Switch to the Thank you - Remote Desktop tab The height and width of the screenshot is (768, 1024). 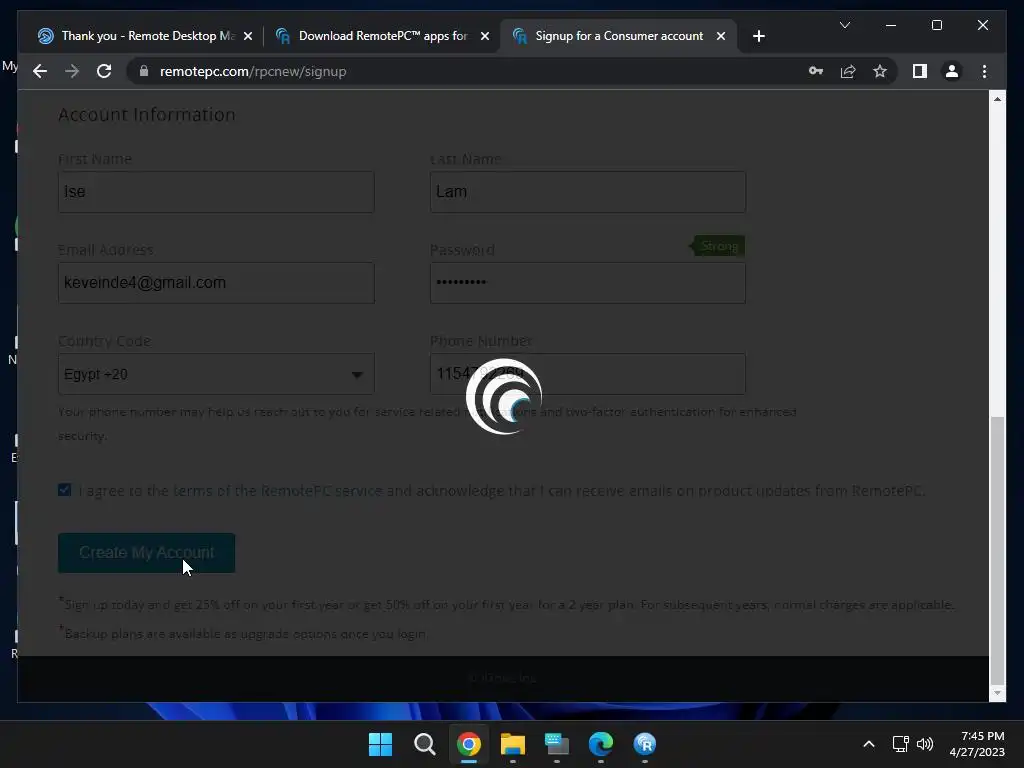pyautogui.click(x=137, y=36)
